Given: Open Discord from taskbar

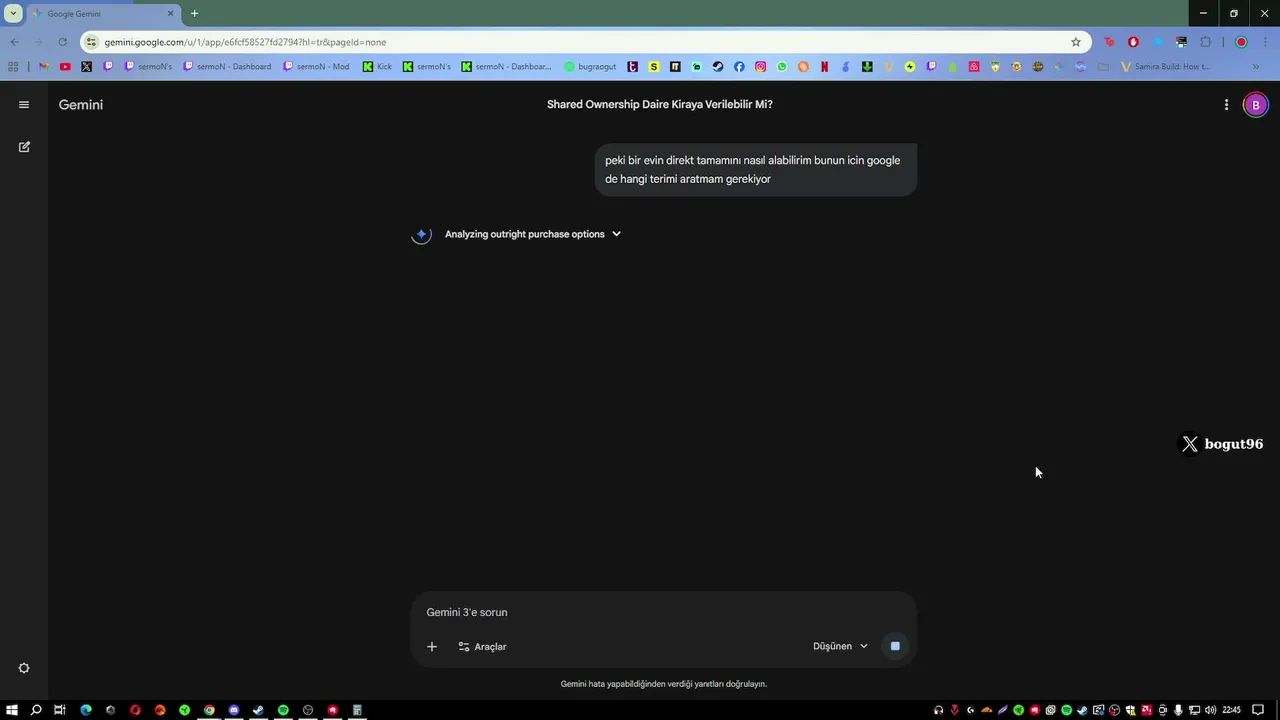Looking at the screenshot, I should (x=234, y=710).
